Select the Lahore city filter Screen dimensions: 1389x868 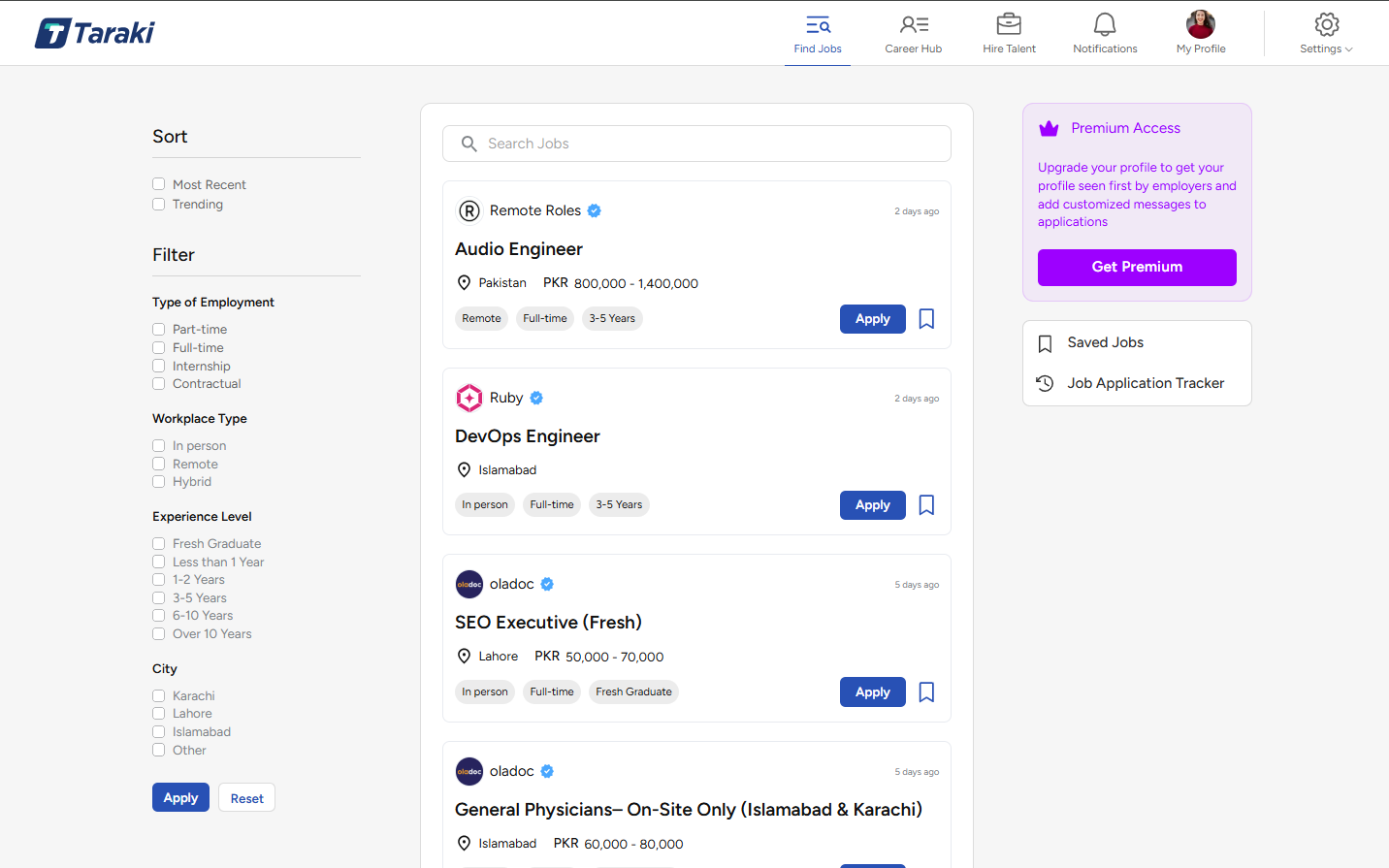[x=159, y=714]
